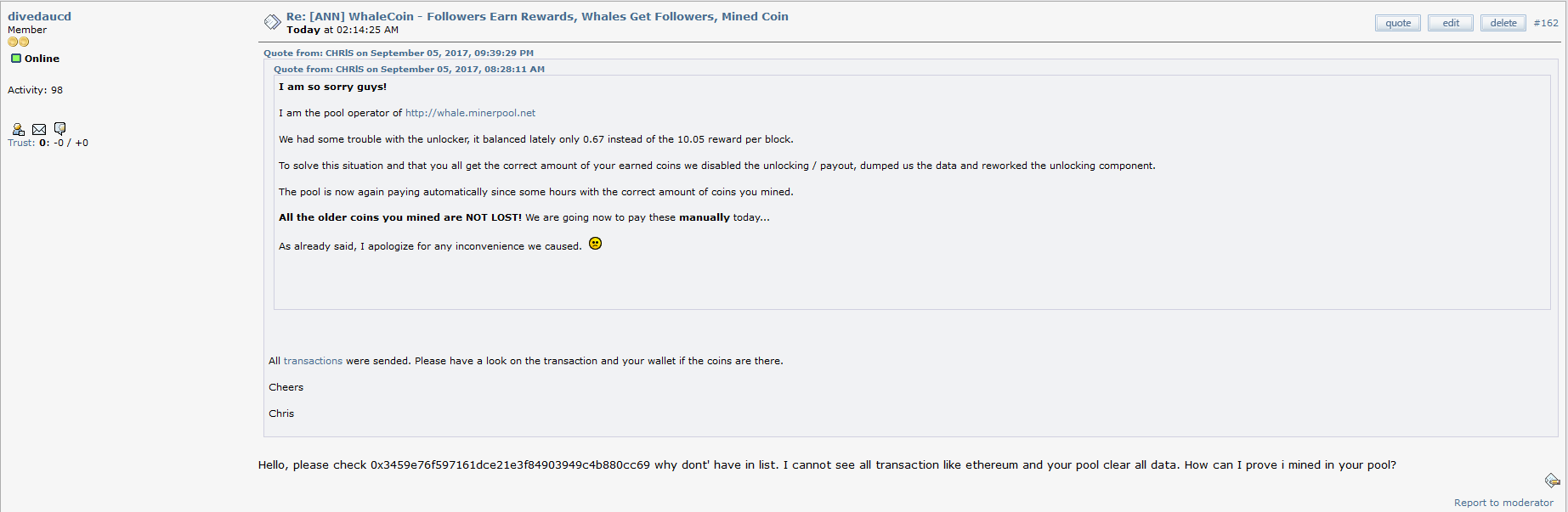Viewport: 1568px width, 512px height.
Task: Open the post number #162 permalink
Action: click(x=1546, y=23)
